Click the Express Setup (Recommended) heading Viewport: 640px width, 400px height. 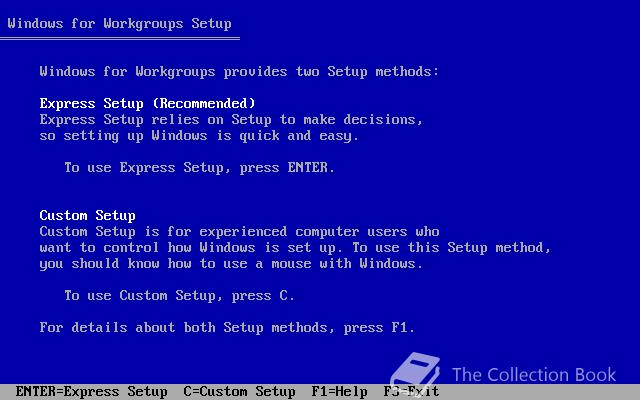click(147, 103)
